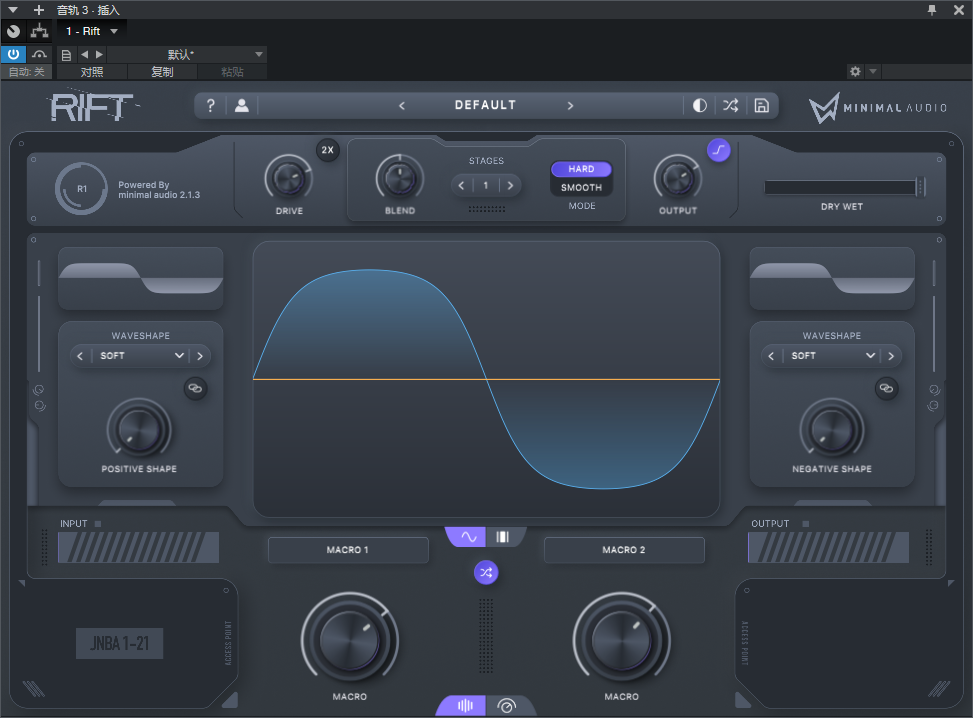Toggle the light/dark theme icon
This screenshot has width=973, height=718.
pos(699,105)
